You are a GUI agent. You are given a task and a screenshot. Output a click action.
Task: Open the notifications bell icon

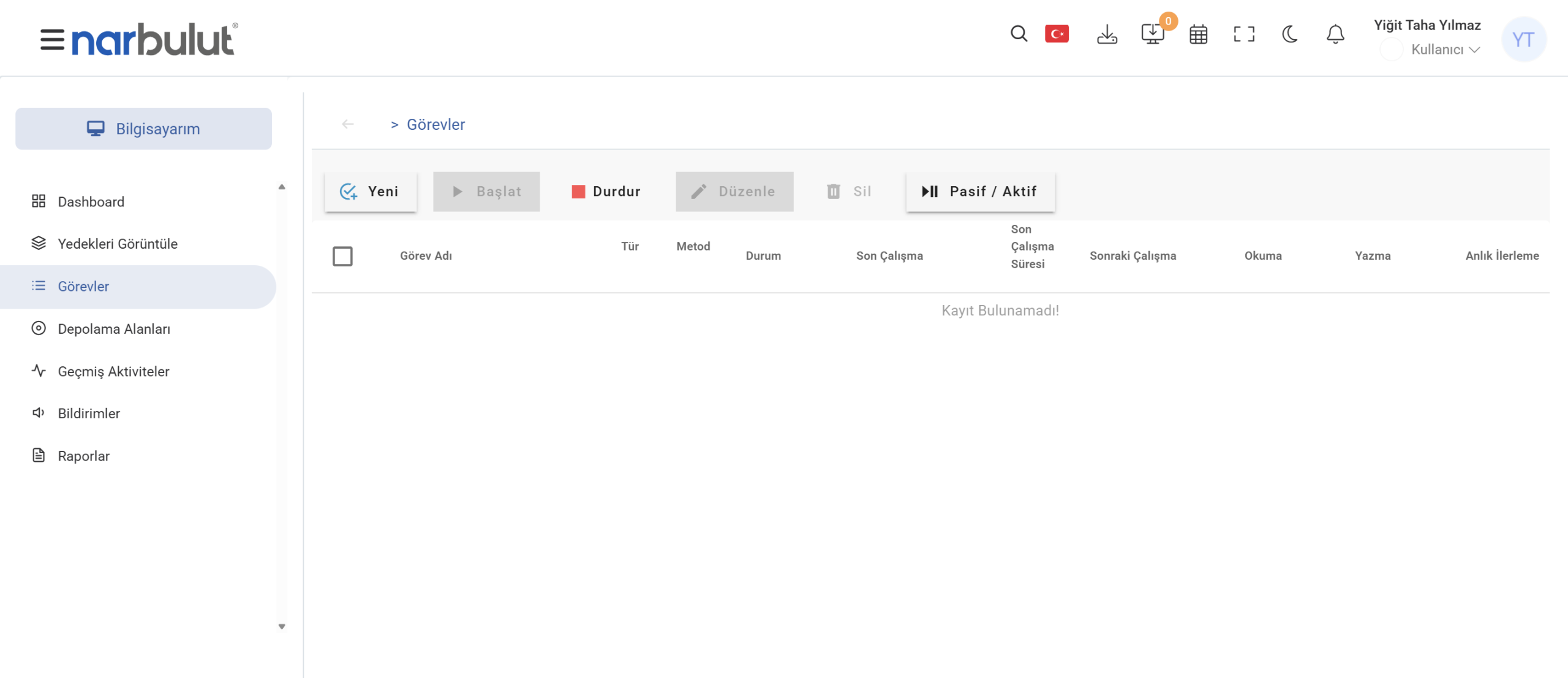[1335, 34]
